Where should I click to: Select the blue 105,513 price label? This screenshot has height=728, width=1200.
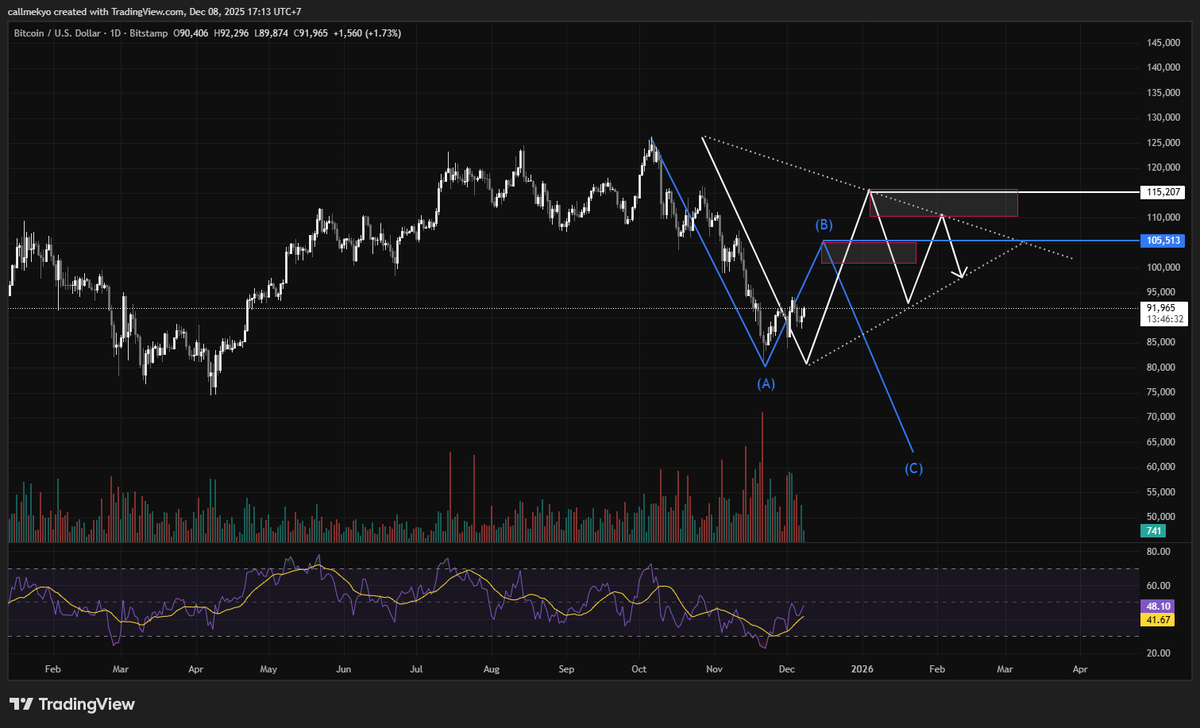click(x=1161, y=241)
